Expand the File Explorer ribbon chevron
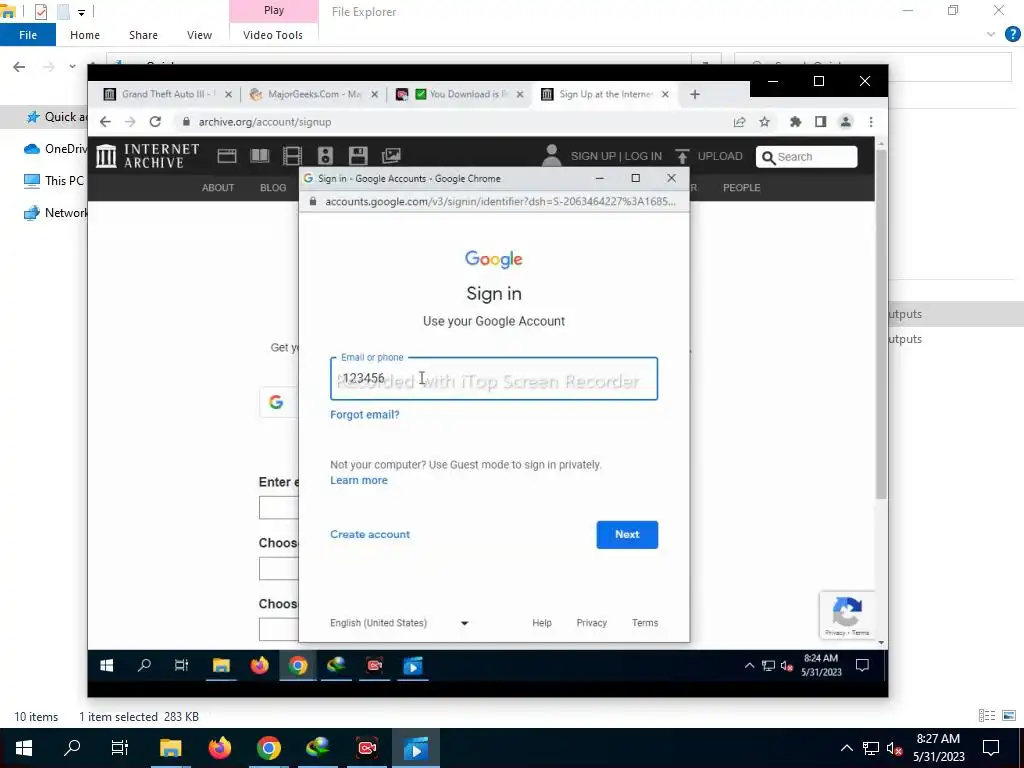 991,35
